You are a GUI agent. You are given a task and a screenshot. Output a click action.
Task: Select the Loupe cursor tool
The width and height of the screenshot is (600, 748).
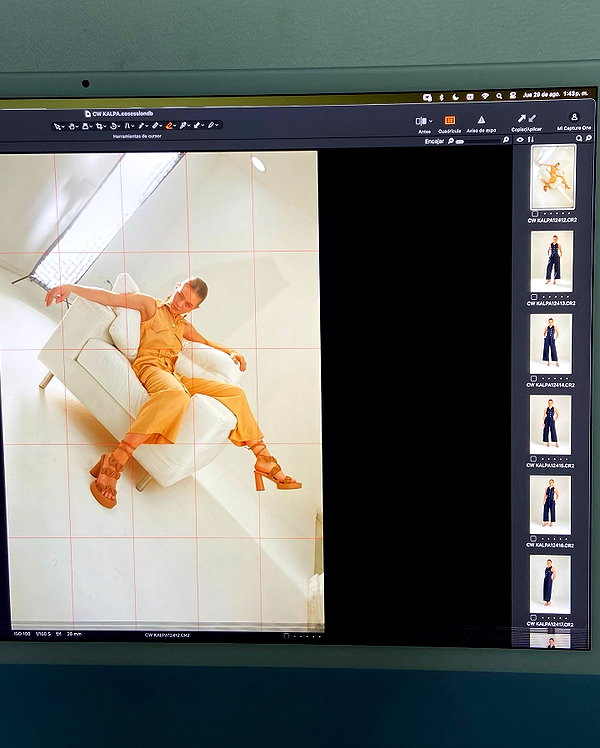pos(85,126)
